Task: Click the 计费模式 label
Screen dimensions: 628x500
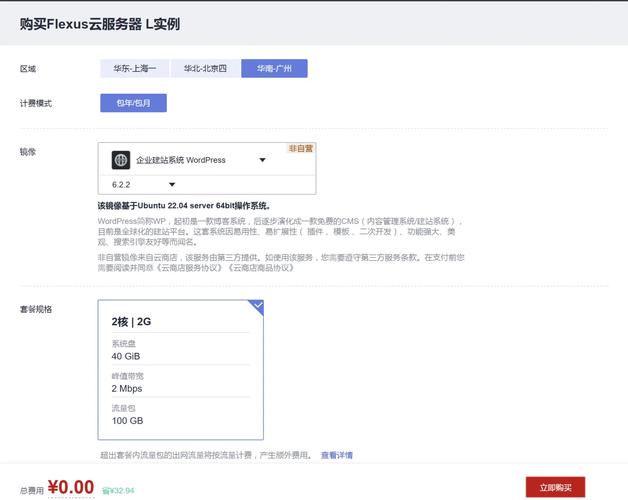Action: coord(36,103)
